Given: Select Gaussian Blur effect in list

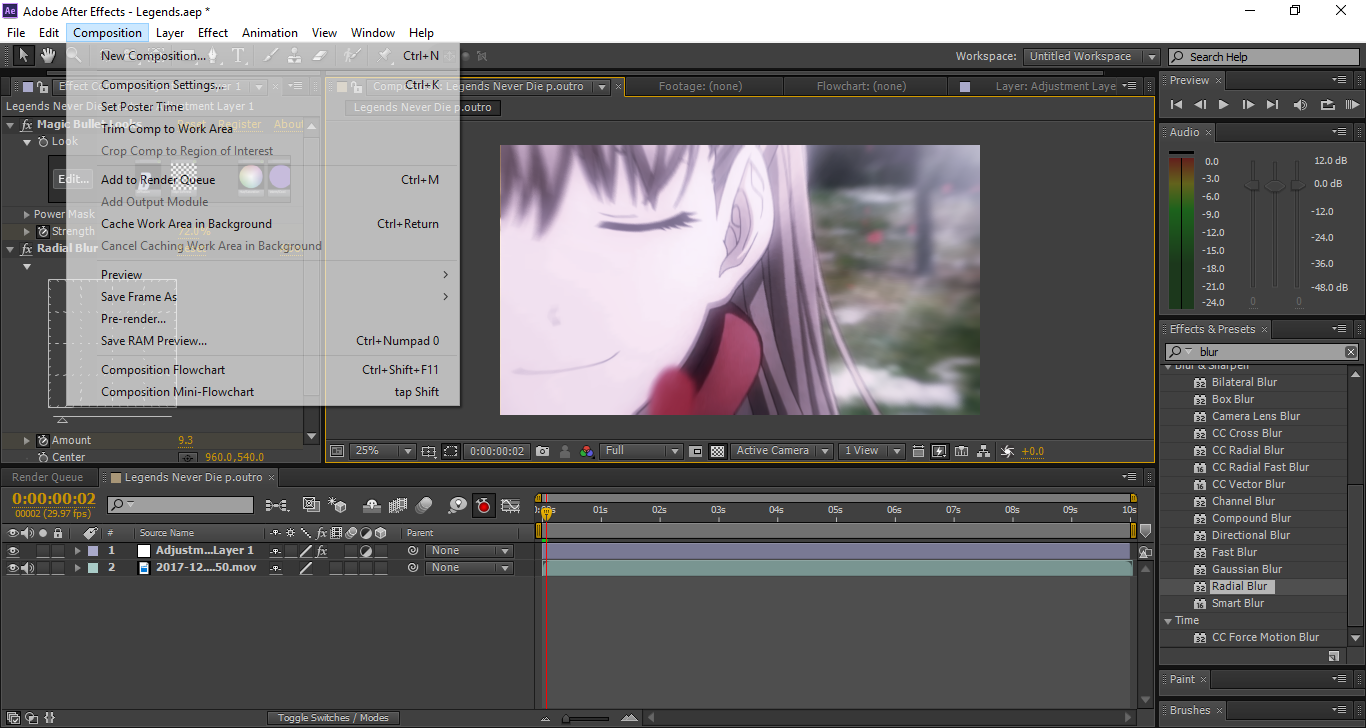Looking at the screenshot, I should pos(1247,569).
